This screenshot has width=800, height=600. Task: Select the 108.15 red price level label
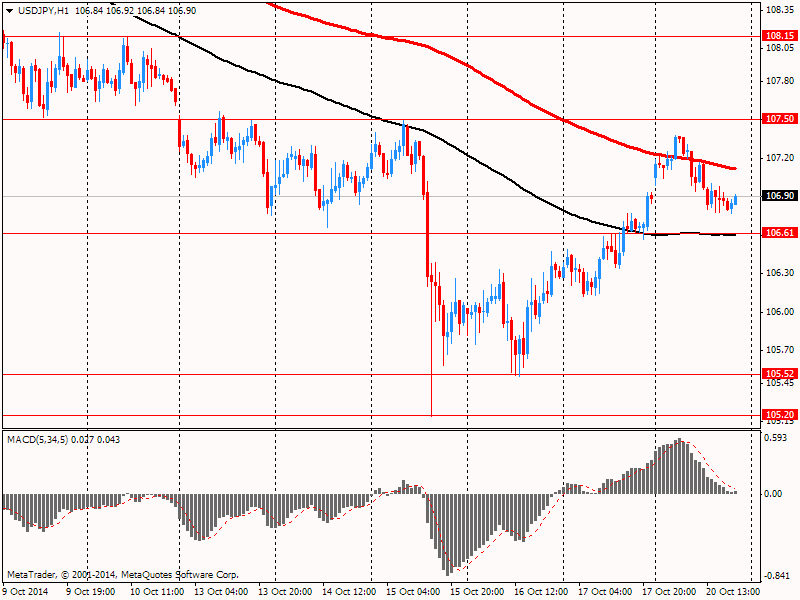[x=780, y=36]
